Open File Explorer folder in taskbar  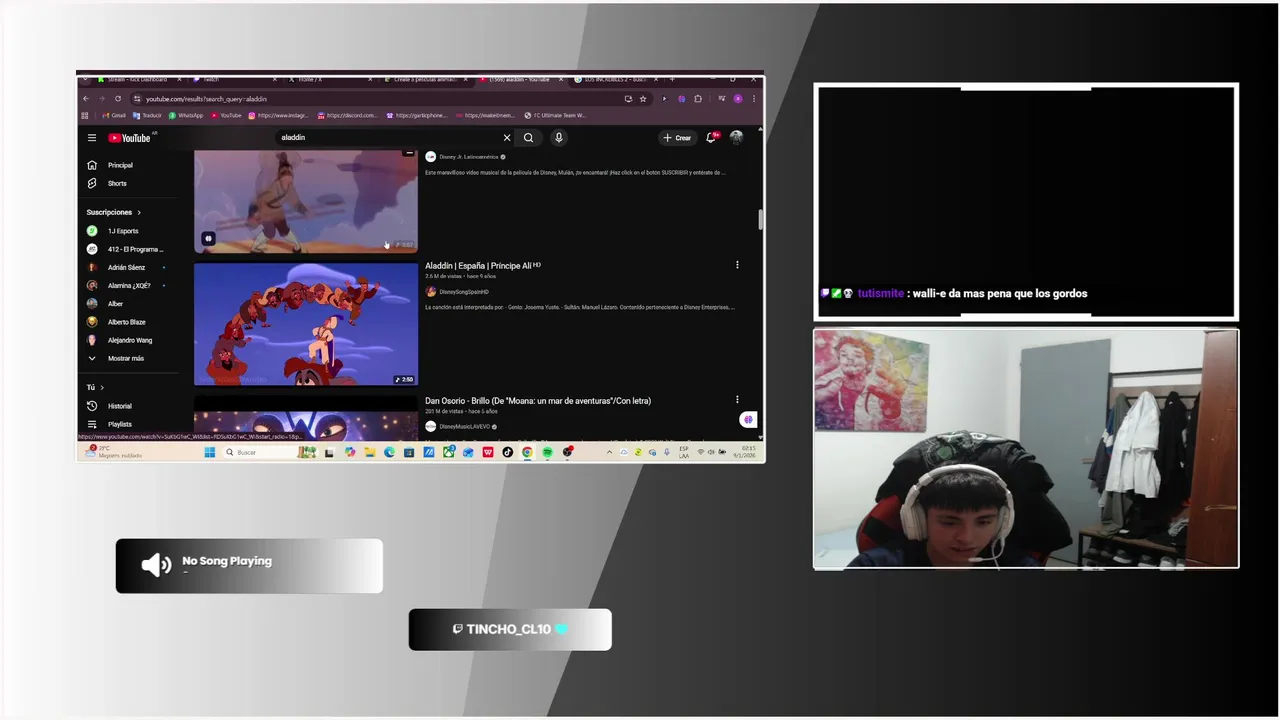(369, 452)
